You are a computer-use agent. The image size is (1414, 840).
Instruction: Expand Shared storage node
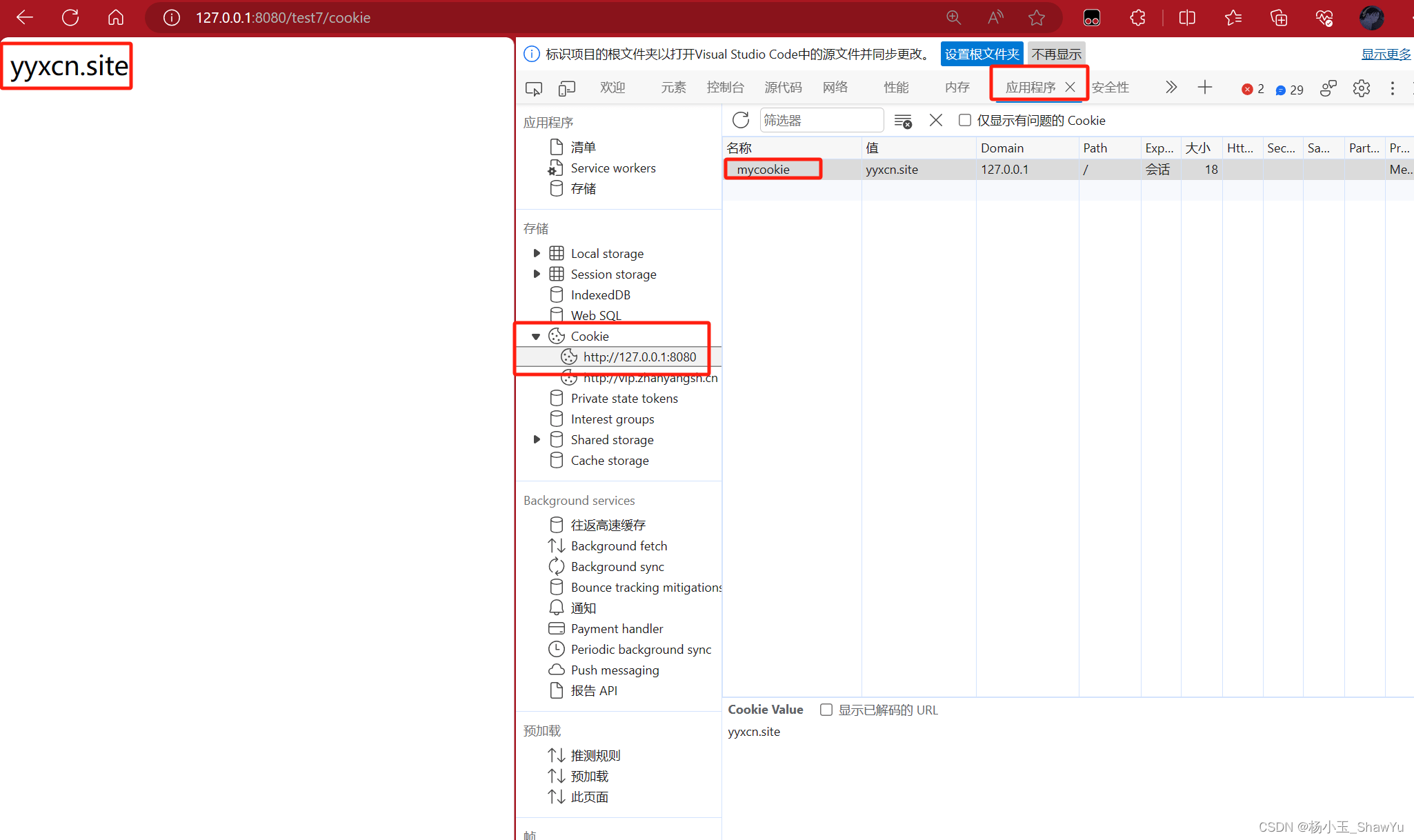(537, 439)
